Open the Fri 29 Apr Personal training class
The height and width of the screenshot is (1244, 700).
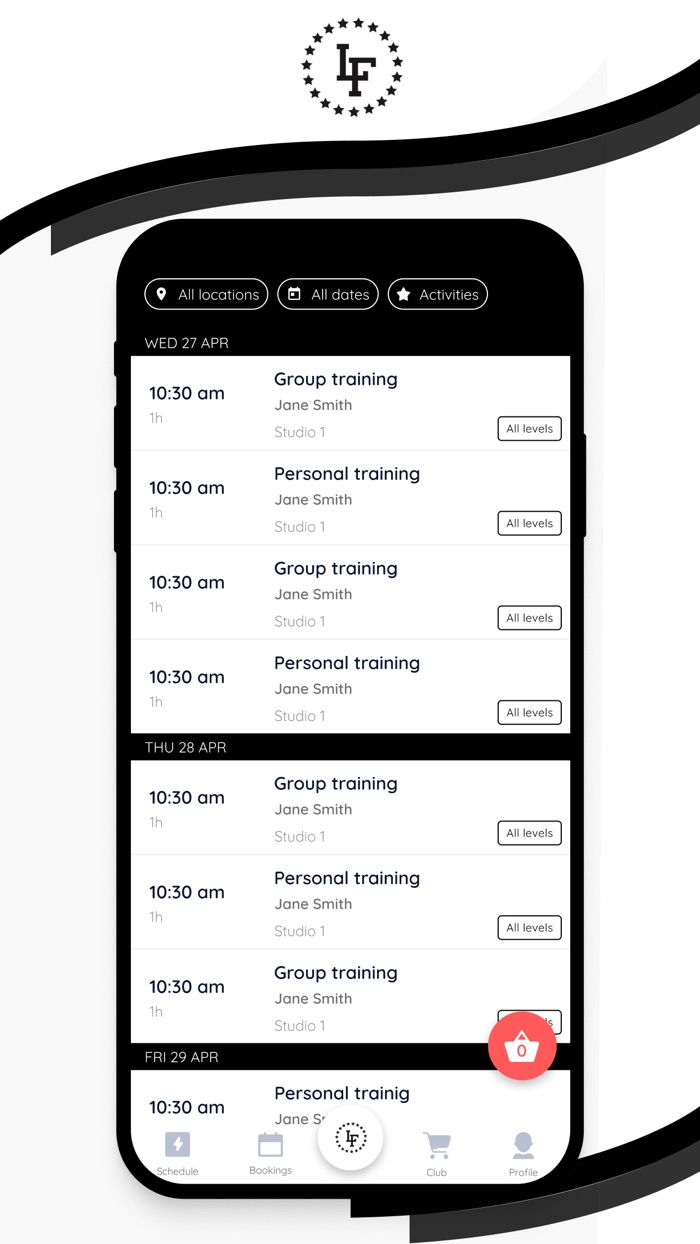click(x=342, y=1094)
